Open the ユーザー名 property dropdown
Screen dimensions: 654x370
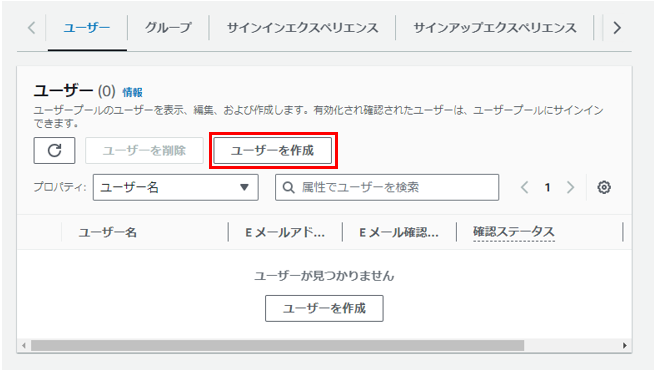tap(176, 187)
